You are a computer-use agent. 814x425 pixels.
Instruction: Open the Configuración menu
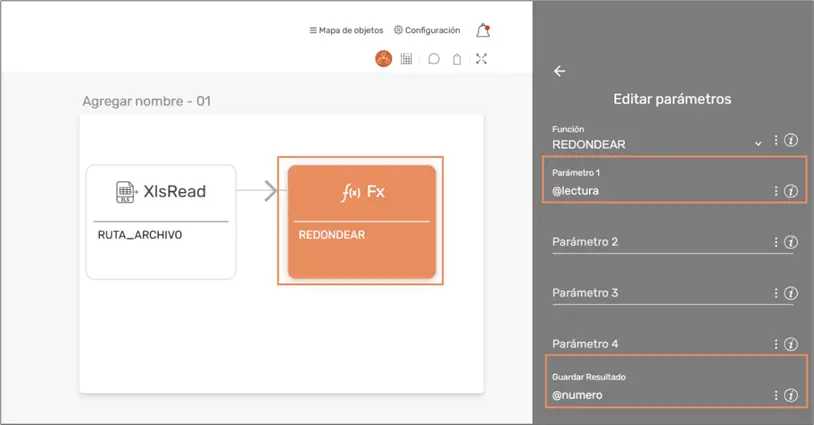tap(427, 31)
